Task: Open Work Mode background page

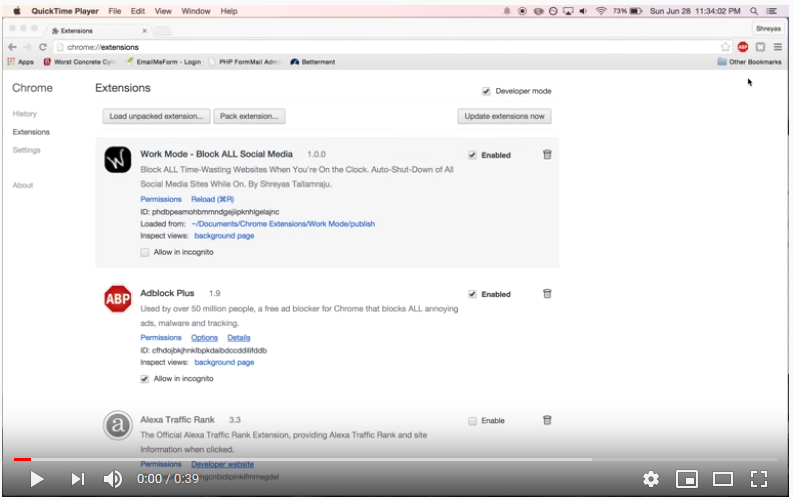Action: 224,236
